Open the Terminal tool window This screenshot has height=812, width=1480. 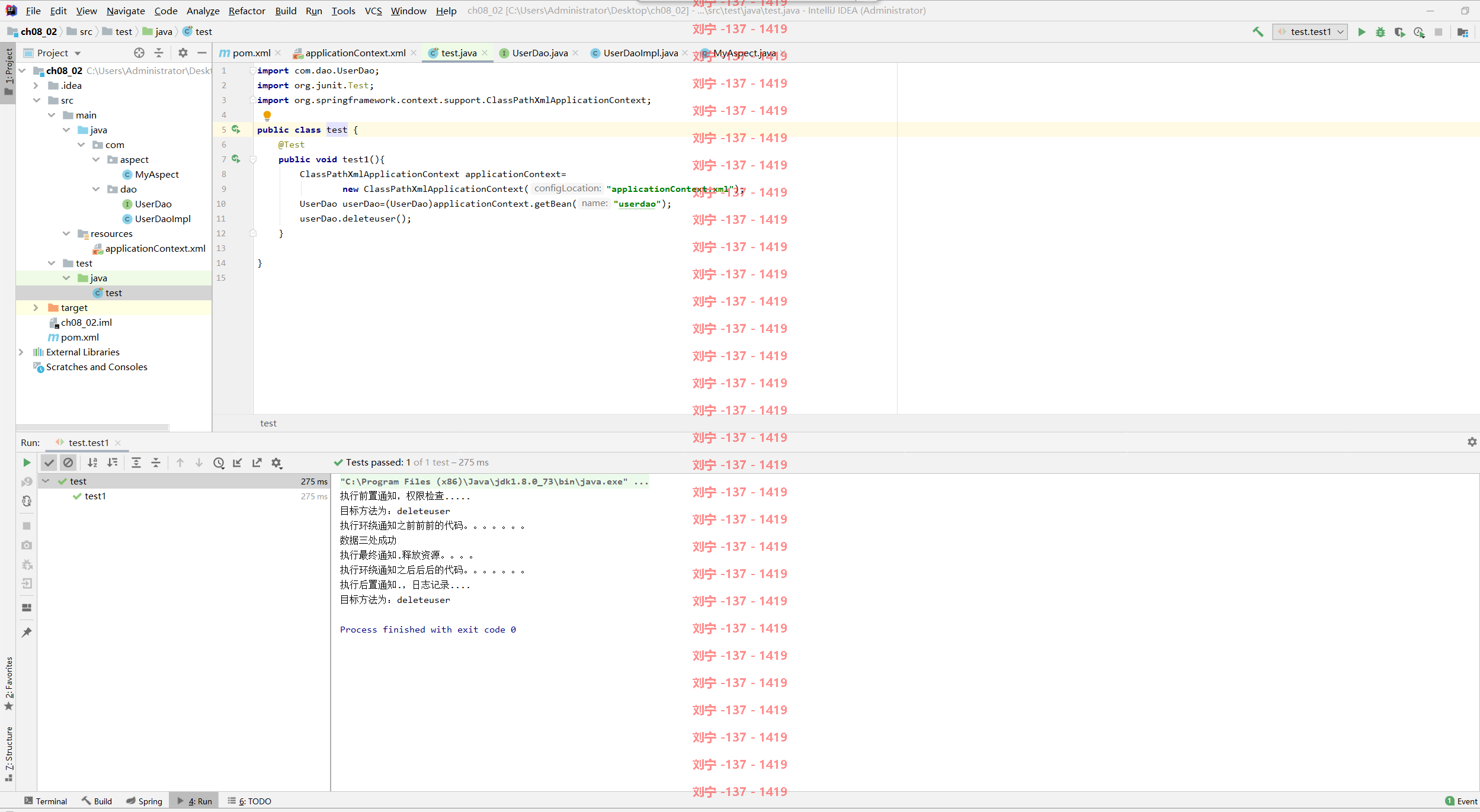(46, 801)
